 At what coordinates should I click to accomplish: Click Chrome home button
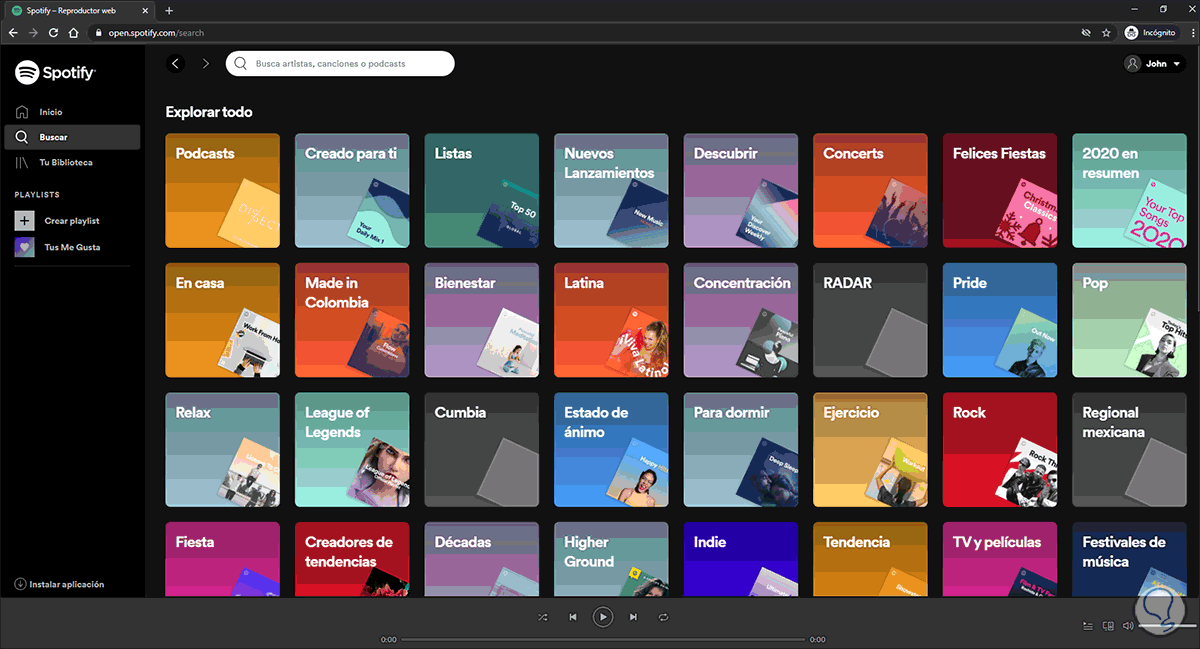(74, 32)
